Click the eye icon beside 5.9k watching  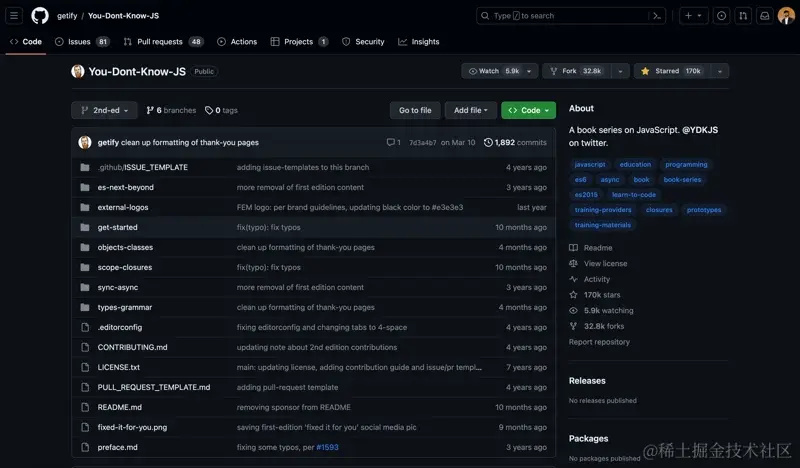click(x=573, y=310)
